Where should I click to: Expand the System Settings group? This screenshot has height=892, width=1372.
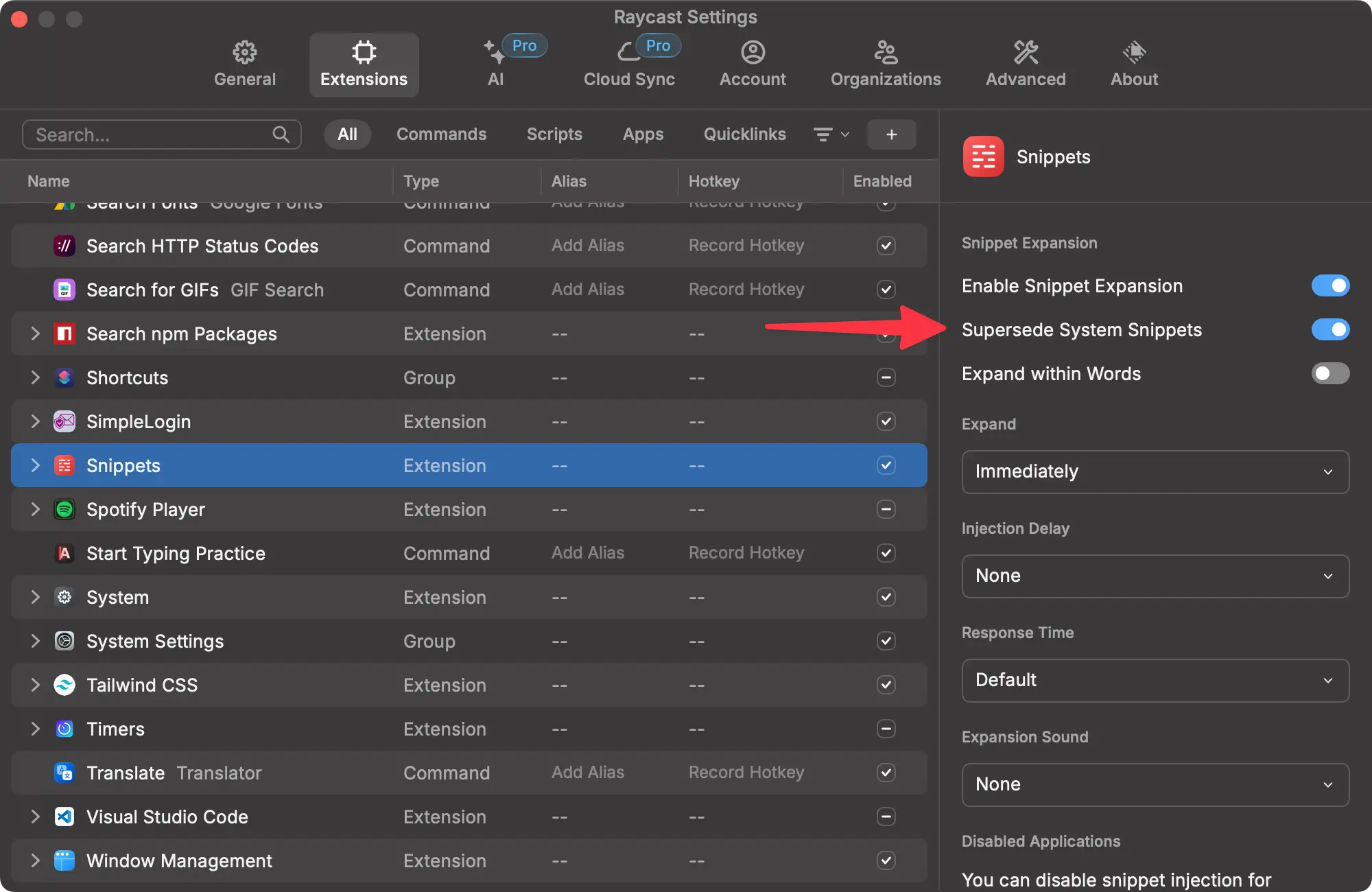[x=35, y=641]
